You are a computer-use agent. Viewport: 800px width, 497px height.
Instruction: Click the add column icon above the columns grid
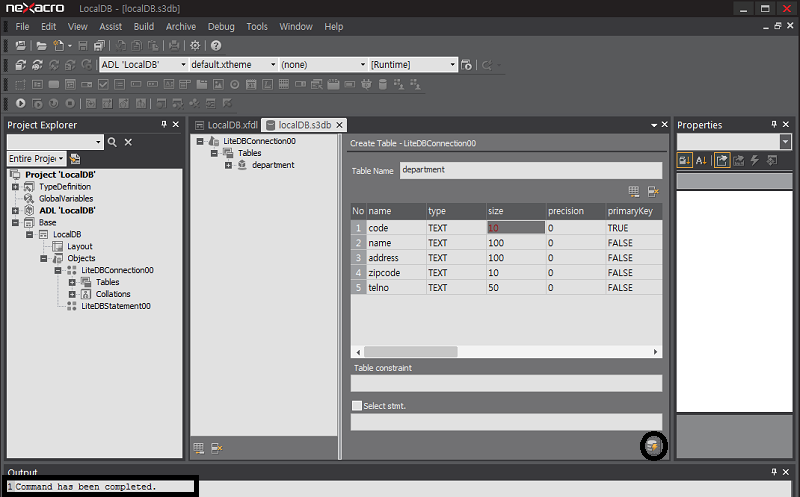[x=634, y=191]
